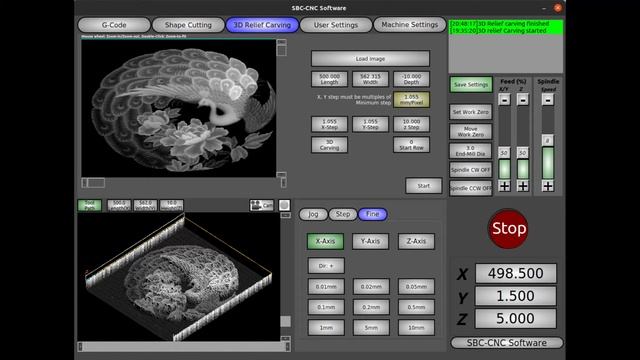The height and width of the screenshot is (360, 640).
Task: Pick the 1mm step size
Action: [x=326, y=327]
